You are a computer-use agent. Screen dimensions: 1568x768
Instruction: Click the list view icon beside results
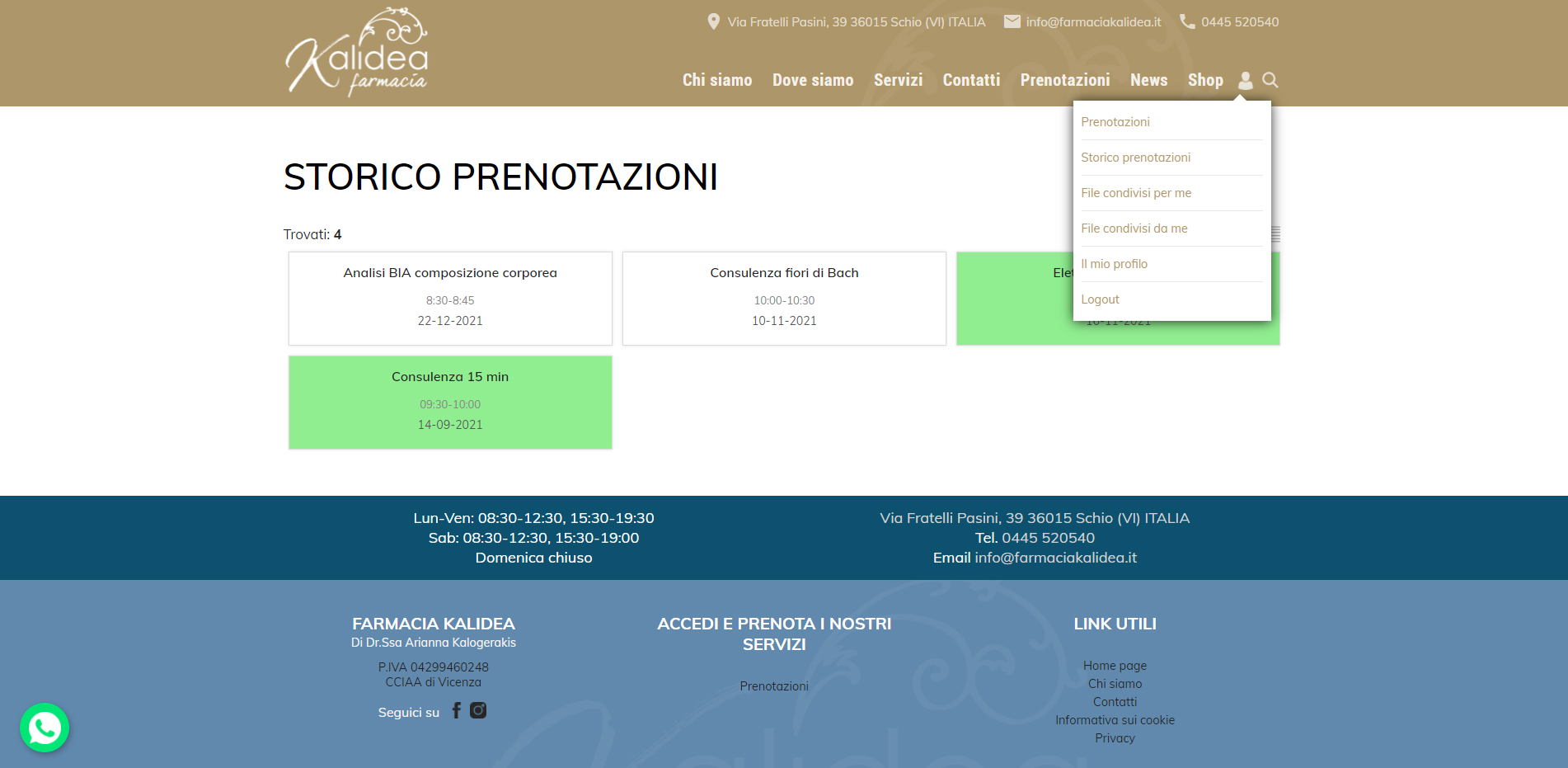click(x=1275, y=234)
